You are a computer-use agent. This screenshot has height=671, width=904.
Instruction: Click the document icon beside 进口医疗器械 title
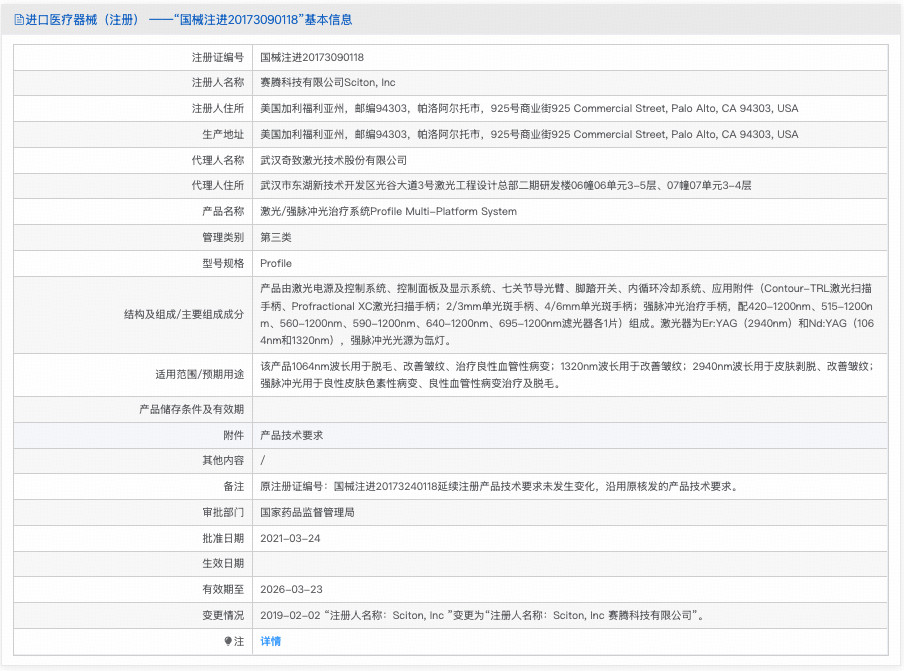19,19
